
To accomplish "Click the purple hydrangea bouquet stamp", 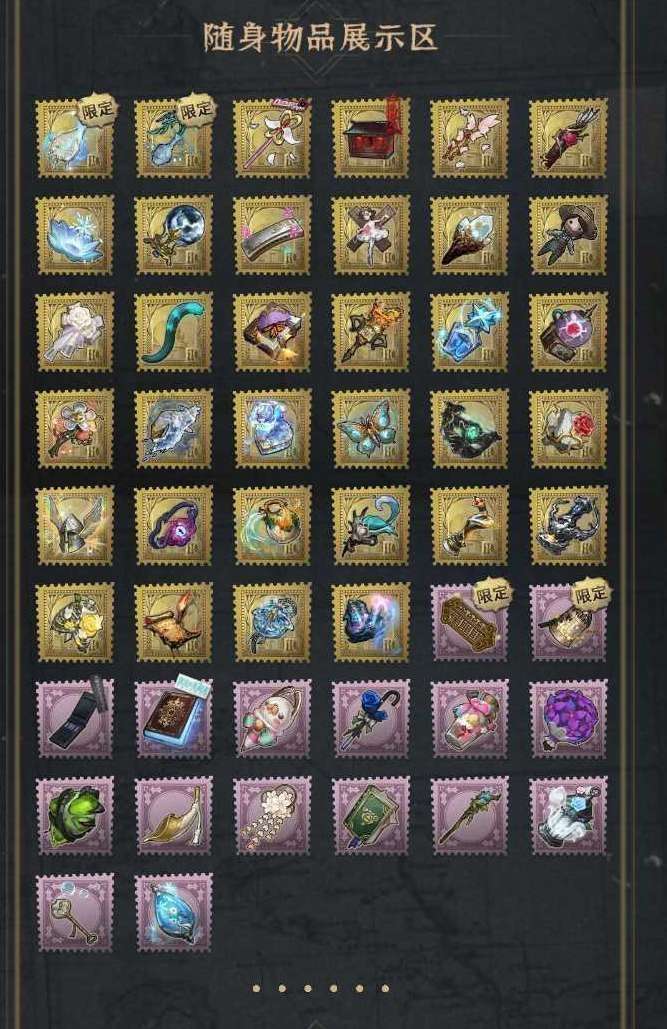I will [569, 719].
